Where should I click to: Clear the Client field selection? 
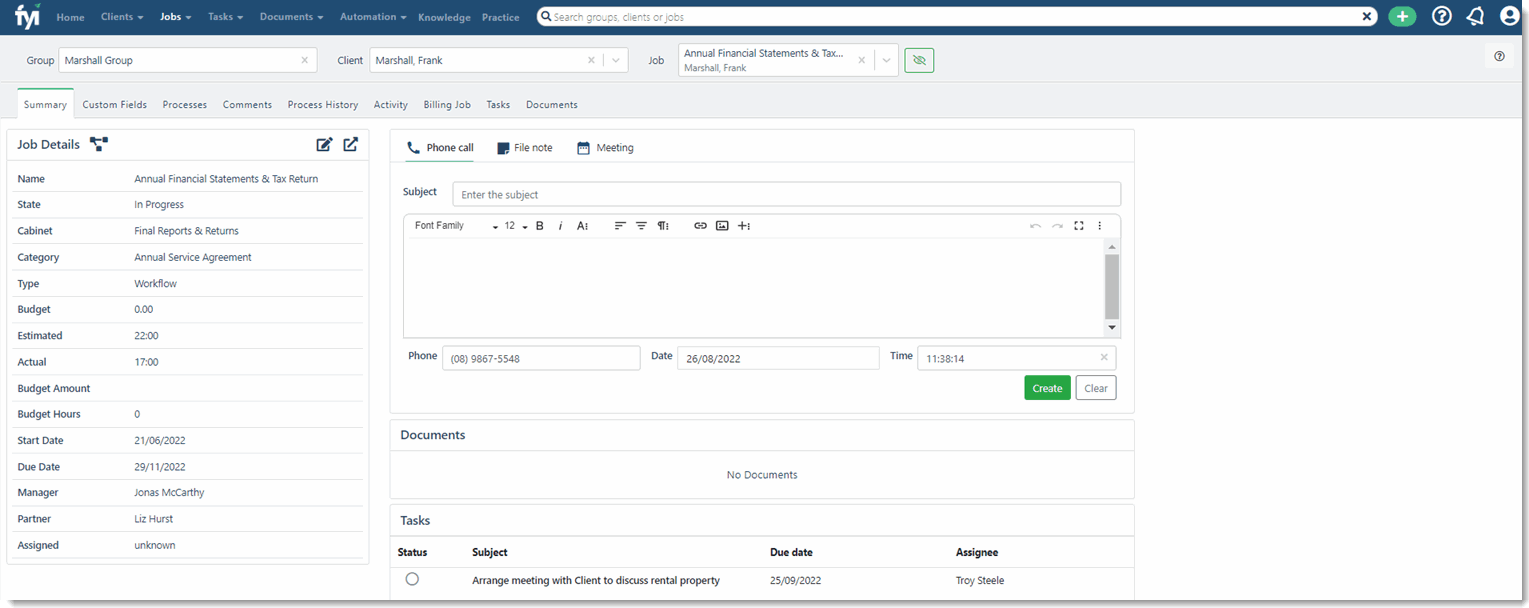pyautogui.click(x=591, y=60)
